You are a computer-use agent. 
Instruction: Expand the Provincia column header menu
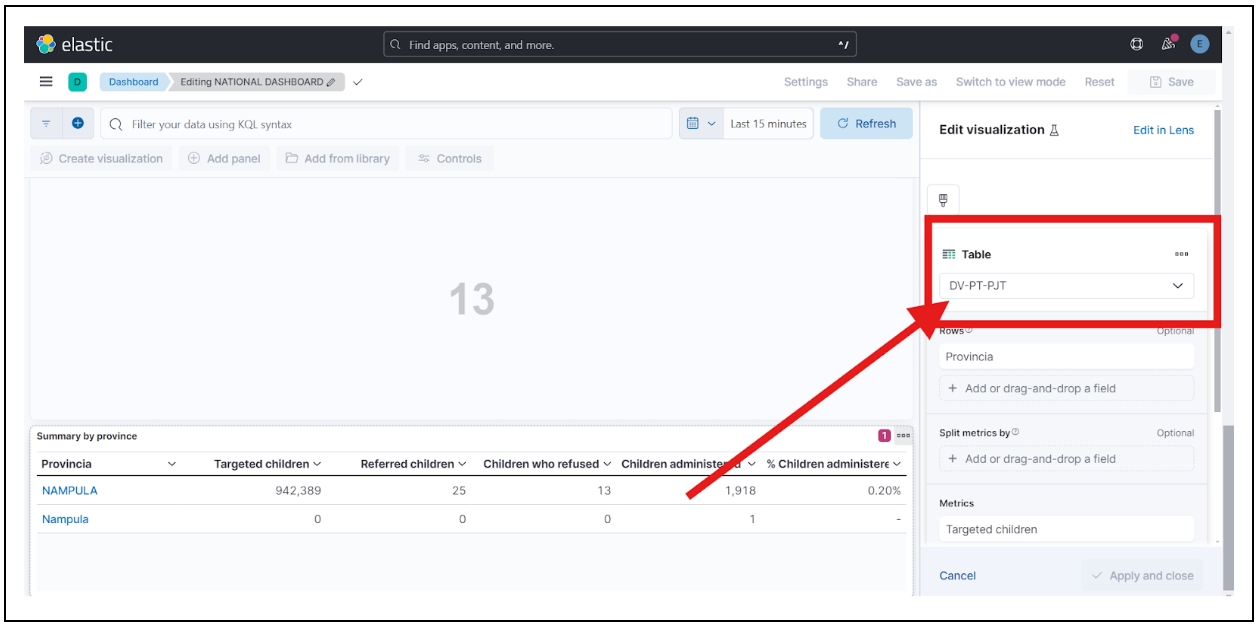point(172,464)
